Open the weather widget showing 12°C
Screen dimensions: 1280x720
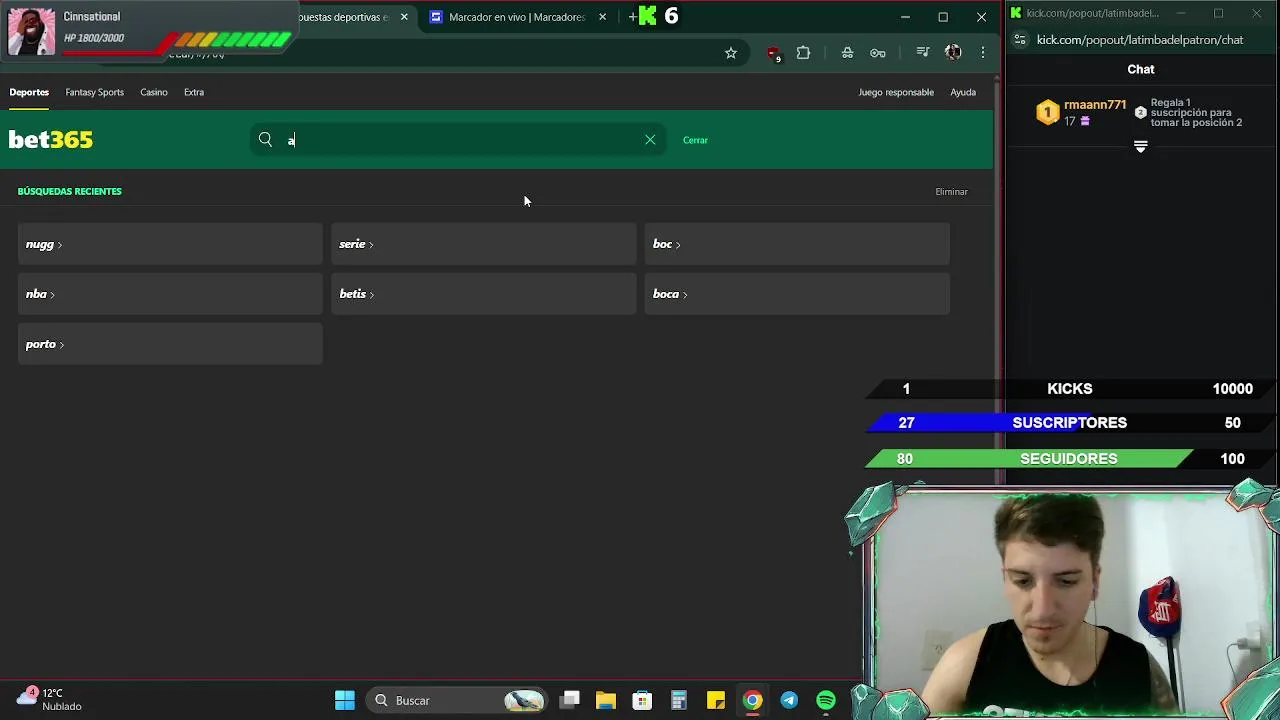(50, 699)
